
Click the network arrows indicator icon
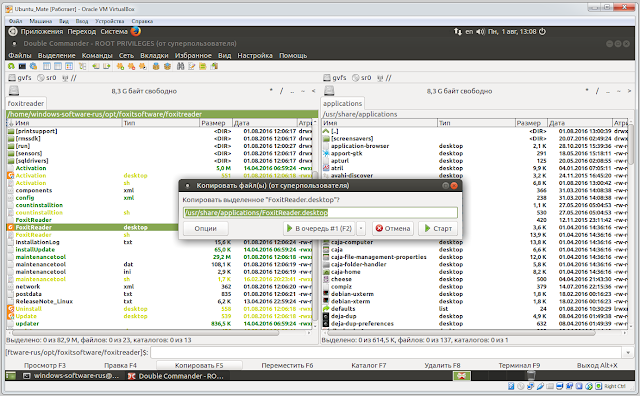458,31
